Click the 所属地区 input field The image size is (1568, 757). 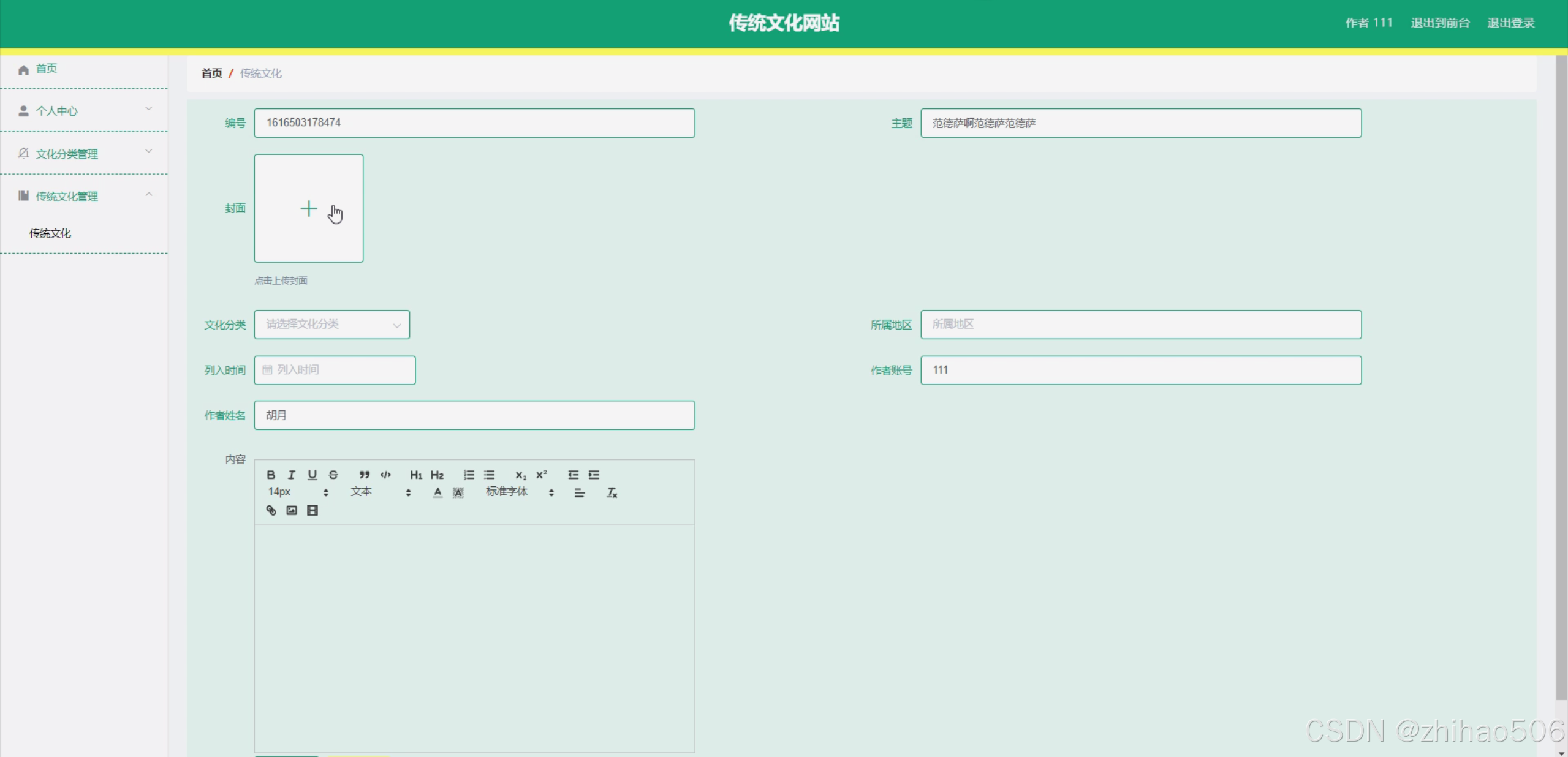pos(1140,325)
